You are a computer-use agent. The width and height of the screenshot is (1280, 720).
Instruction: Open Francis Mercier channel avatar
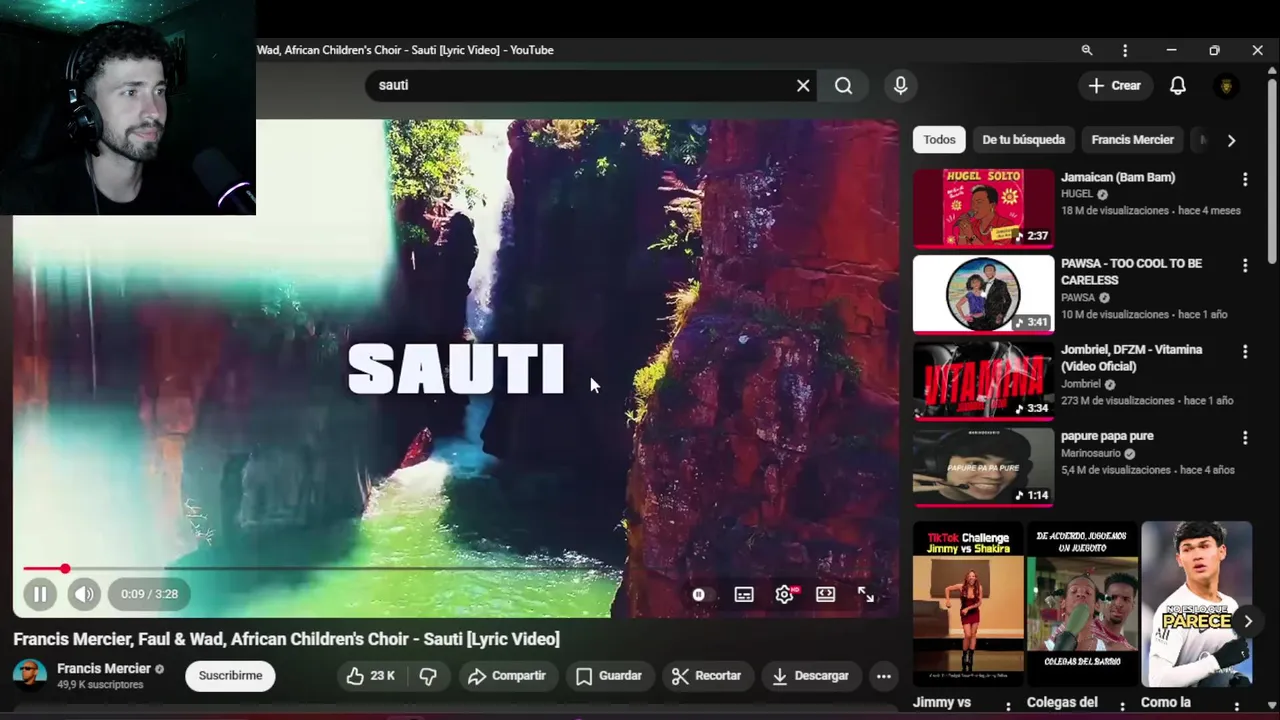click(29, 675)
